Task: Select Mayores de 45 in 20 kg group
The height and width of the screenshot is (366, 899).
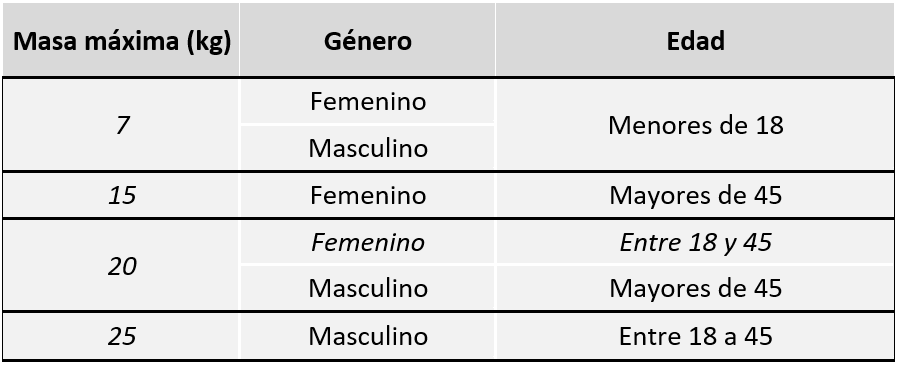Action: 695,289
